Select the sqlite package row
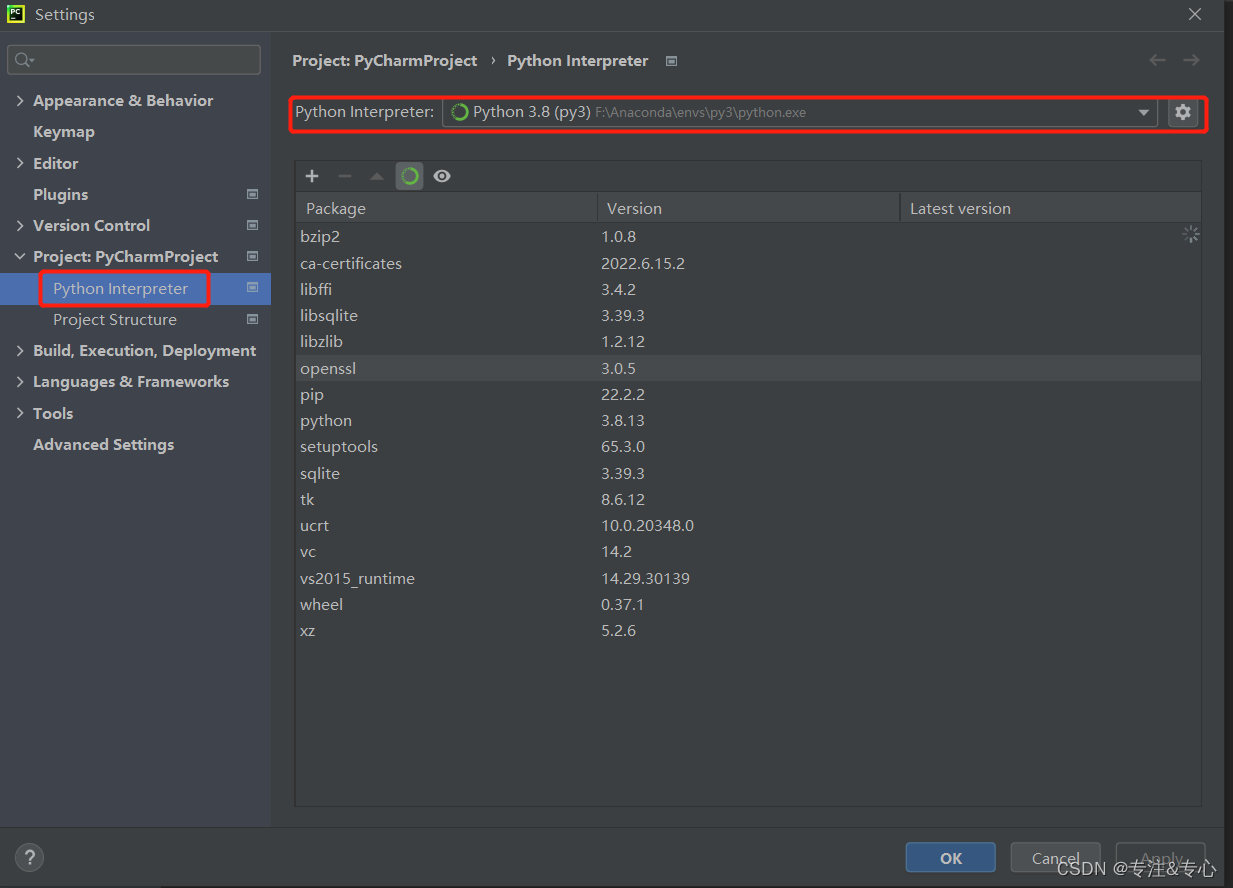The width and height of the screenshot is (1233, 888). click(x=748, y=473)
